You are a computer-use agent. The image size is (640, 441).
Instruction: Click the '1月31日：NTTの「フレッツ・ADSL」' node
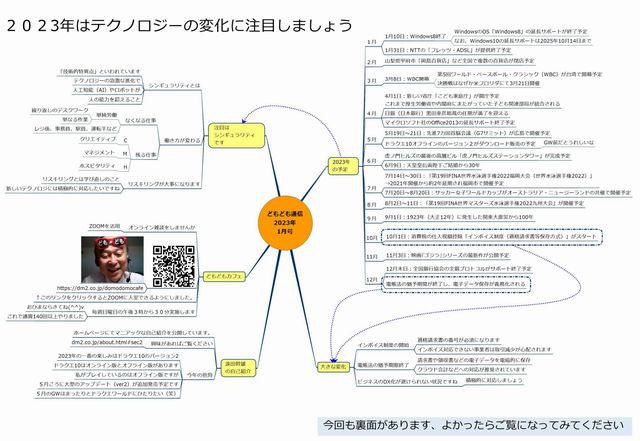tap(448, 50)
